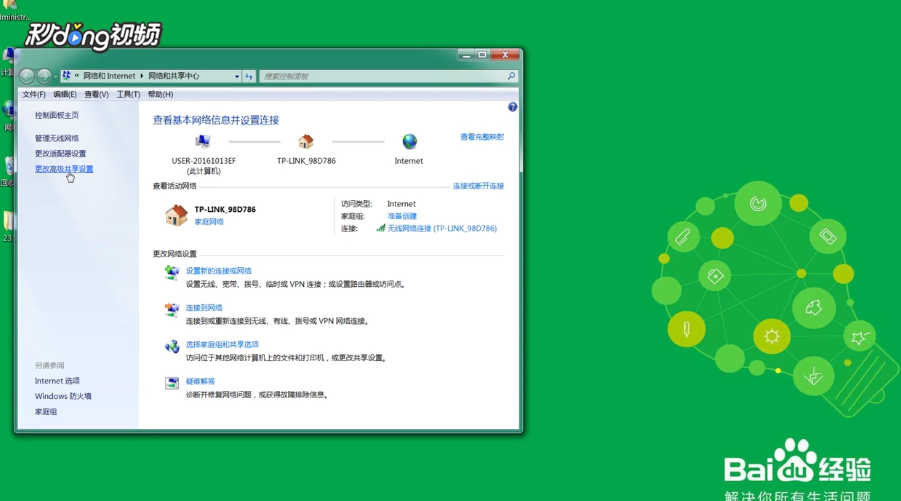
Task: Open 更改适配器设置 link
Action: click(x=60, y=154)
